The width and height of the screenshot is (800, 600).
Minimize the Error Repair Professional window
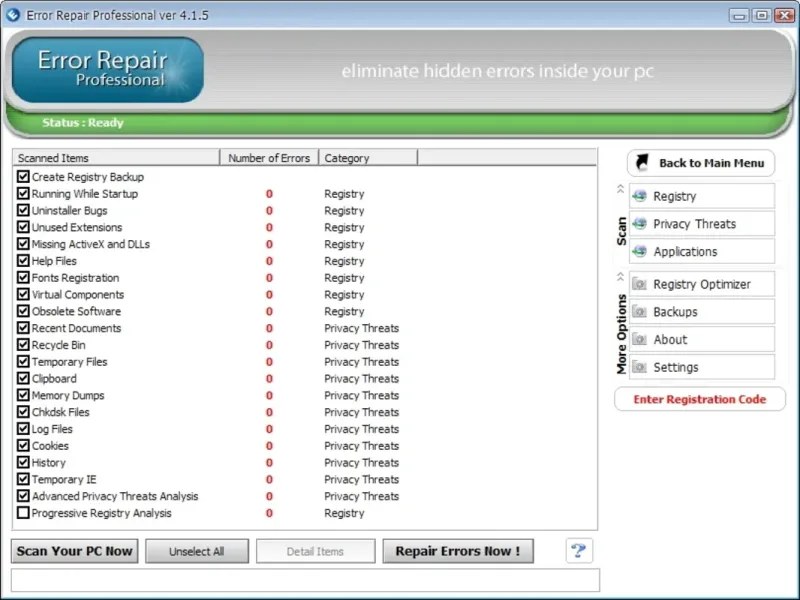[738, 15]
